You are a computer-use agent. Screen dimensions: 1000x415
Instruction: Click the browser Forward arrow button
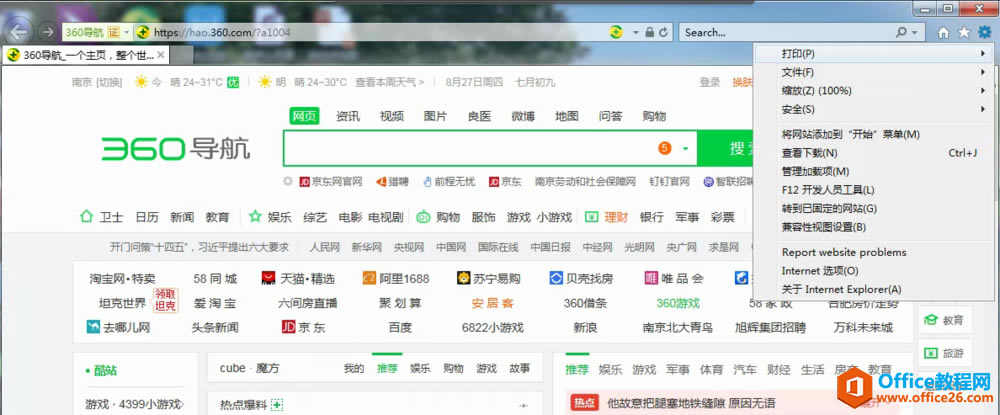click(47, 32)
